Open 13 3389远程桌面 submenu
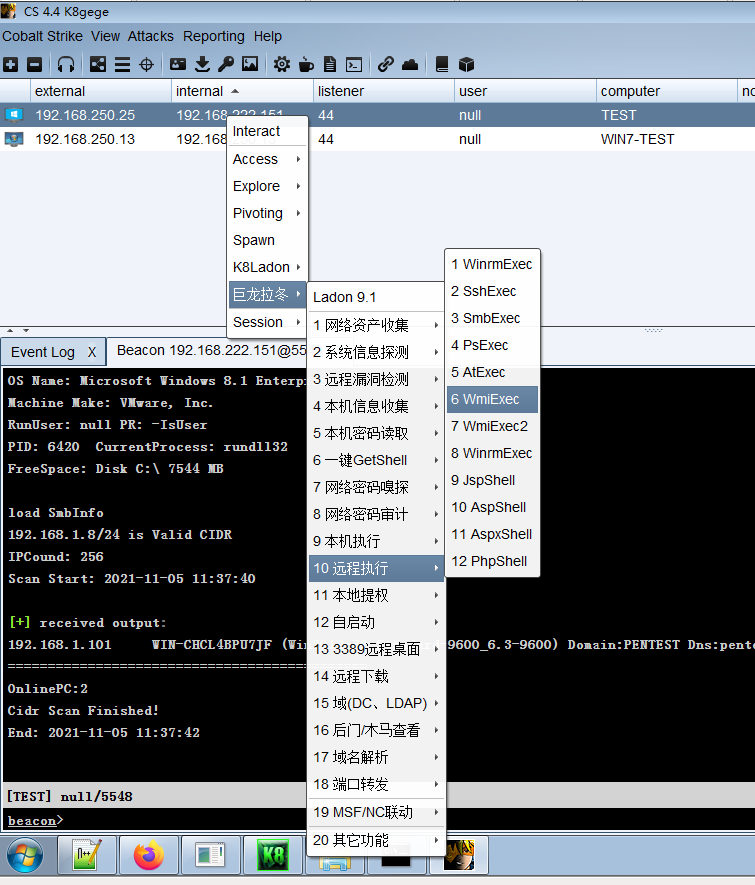This screenshot has width=755, height=885. pos(376,649)
